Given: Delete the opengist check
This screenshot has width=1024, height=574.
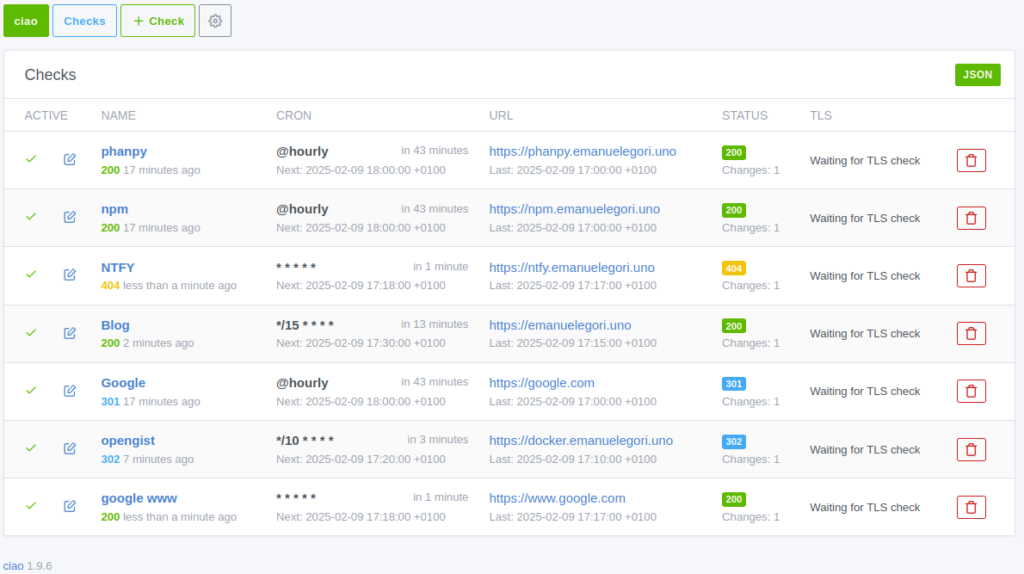Looking at the screenshot, I should pyautogui.click(x=971, y=449).
